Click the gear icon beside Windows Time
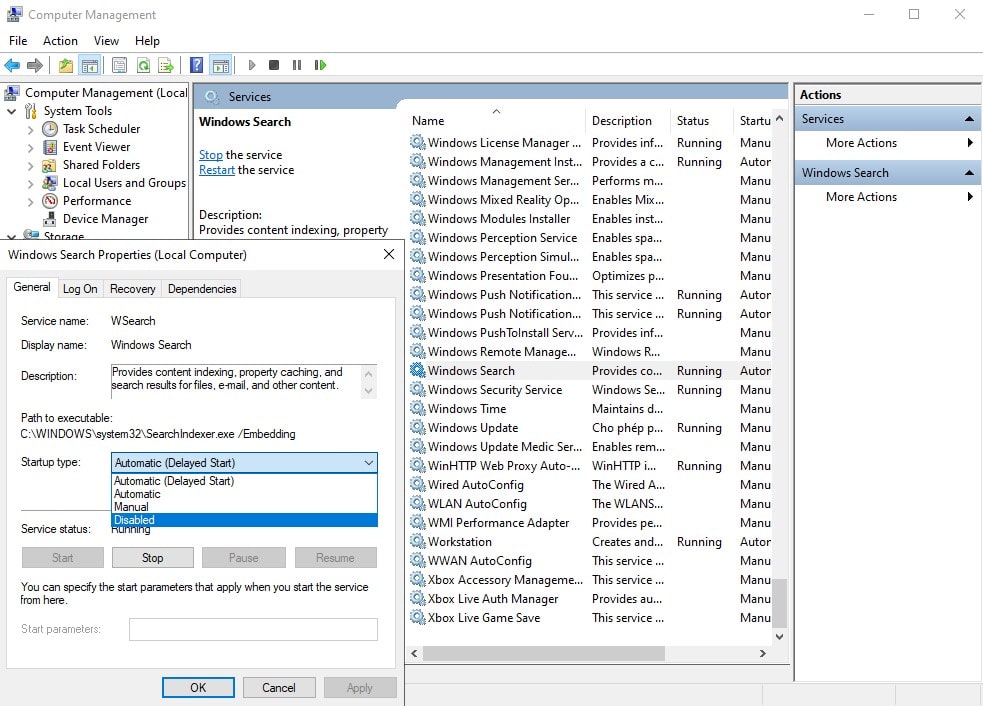Viewport: 983px width, 706px height. [418, 408]
